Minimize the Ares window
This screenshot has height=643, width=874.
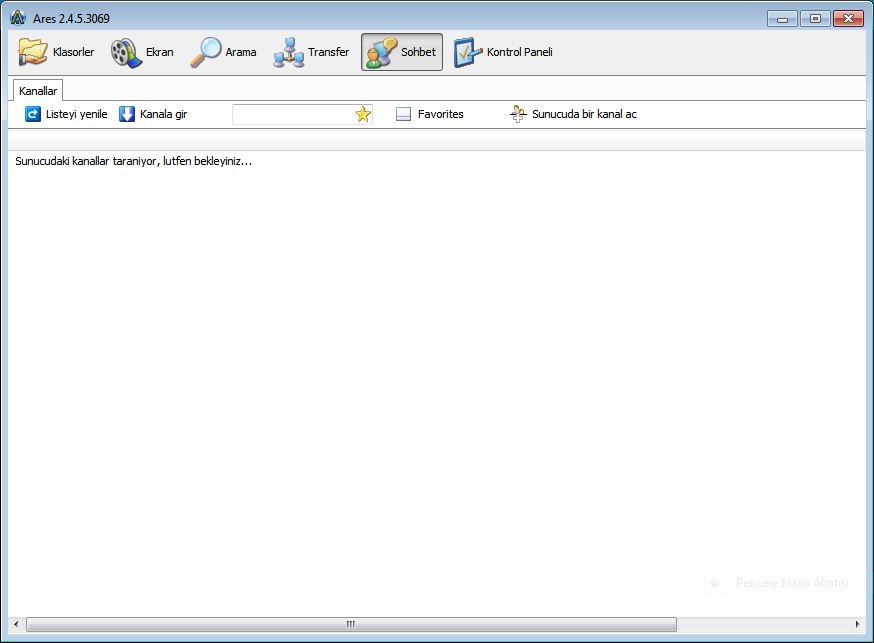(783, 18)
